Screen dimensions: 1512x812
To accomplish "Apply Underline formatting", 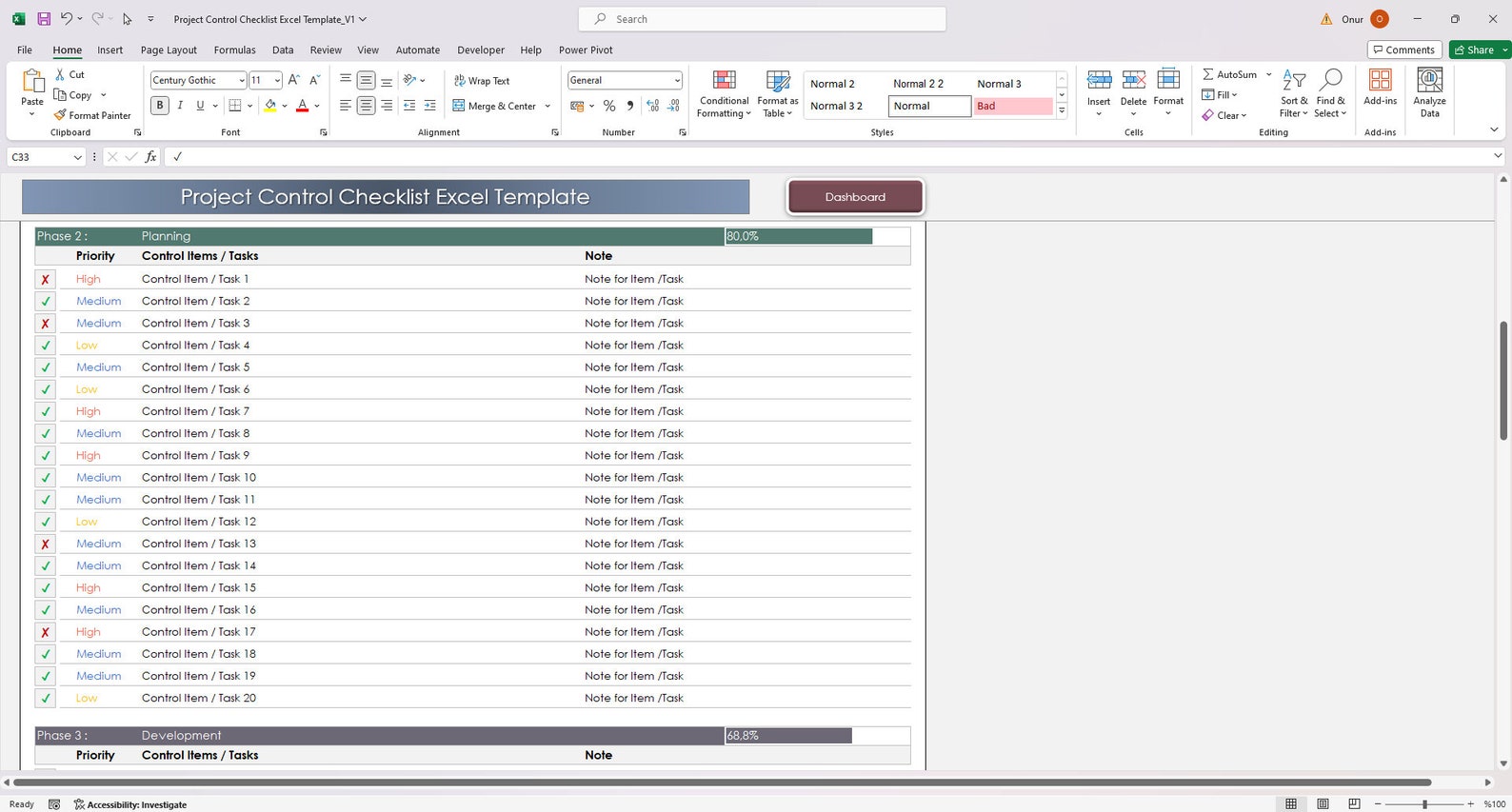I will tap(200, 106).
